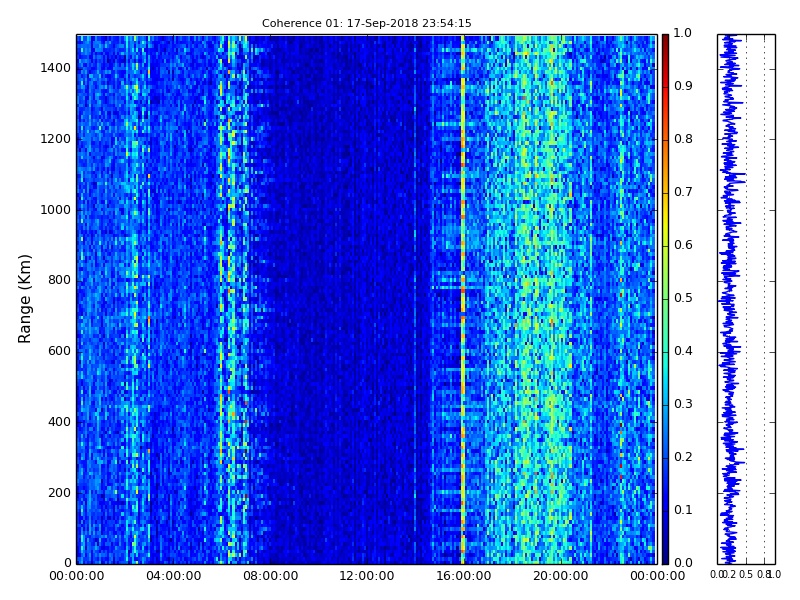The image size is (800, 600).
Task: Click the 16:00:00 time axis label
Action: point(464,576)
